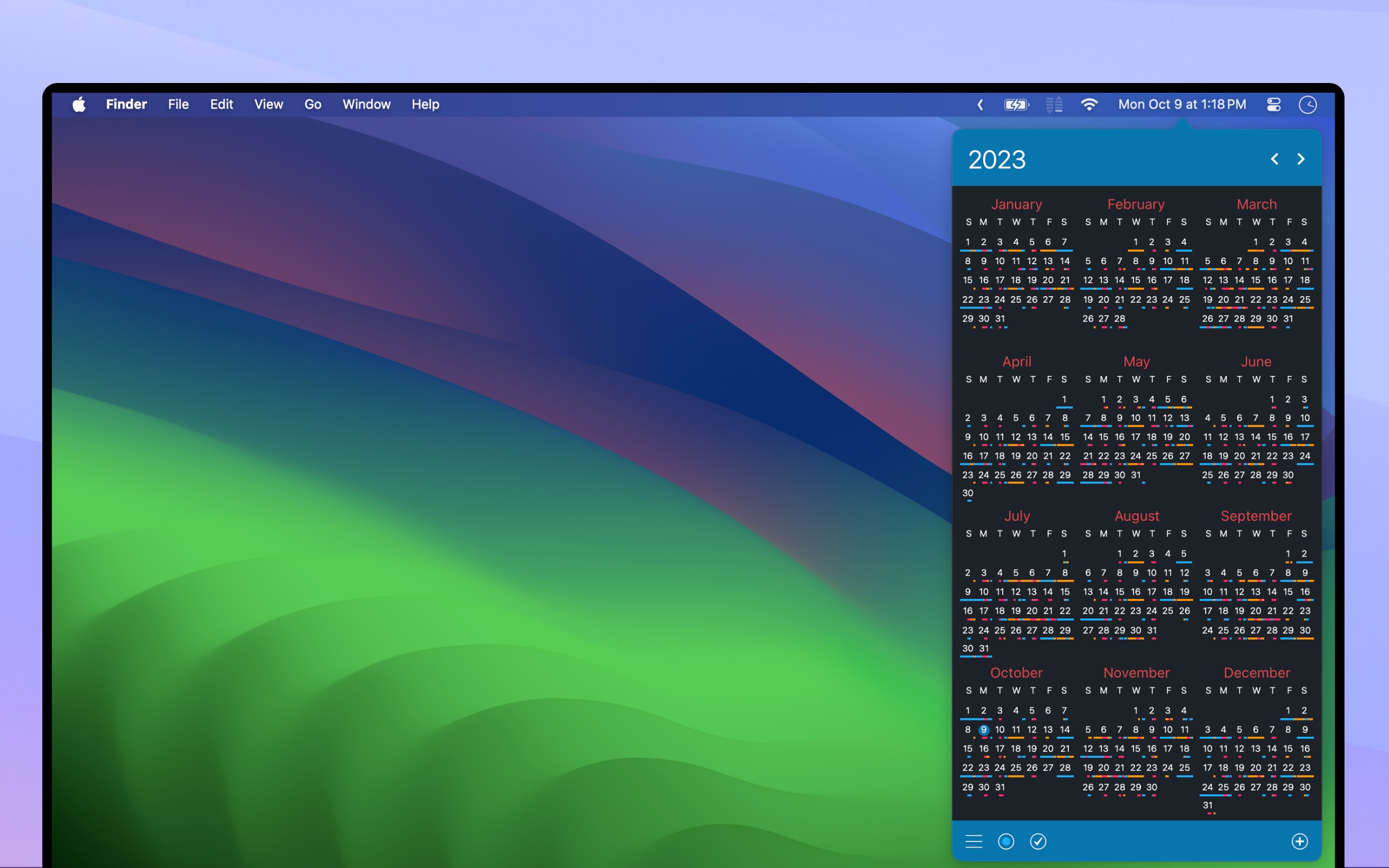Viewport: 1389px width, 868px height.
Task: Advance to next year with right chevron
Action: point(1301,159)
